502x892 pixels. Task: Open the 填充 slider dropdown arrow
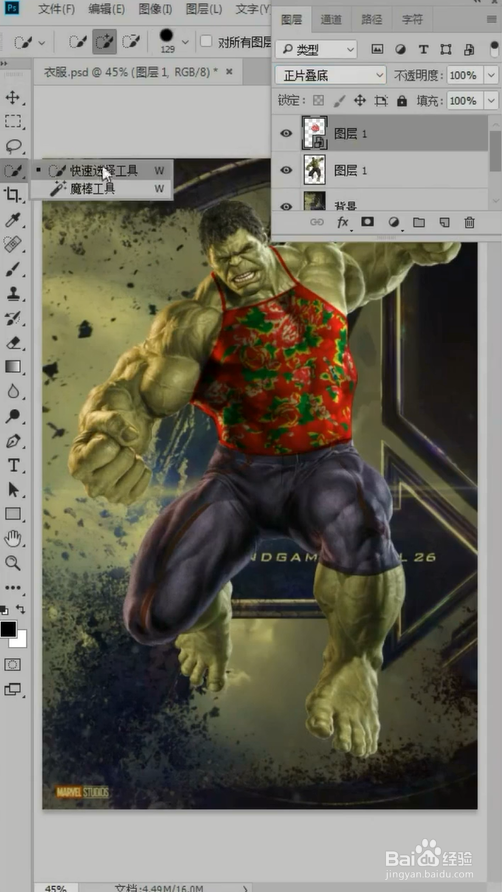pos(491,101)
